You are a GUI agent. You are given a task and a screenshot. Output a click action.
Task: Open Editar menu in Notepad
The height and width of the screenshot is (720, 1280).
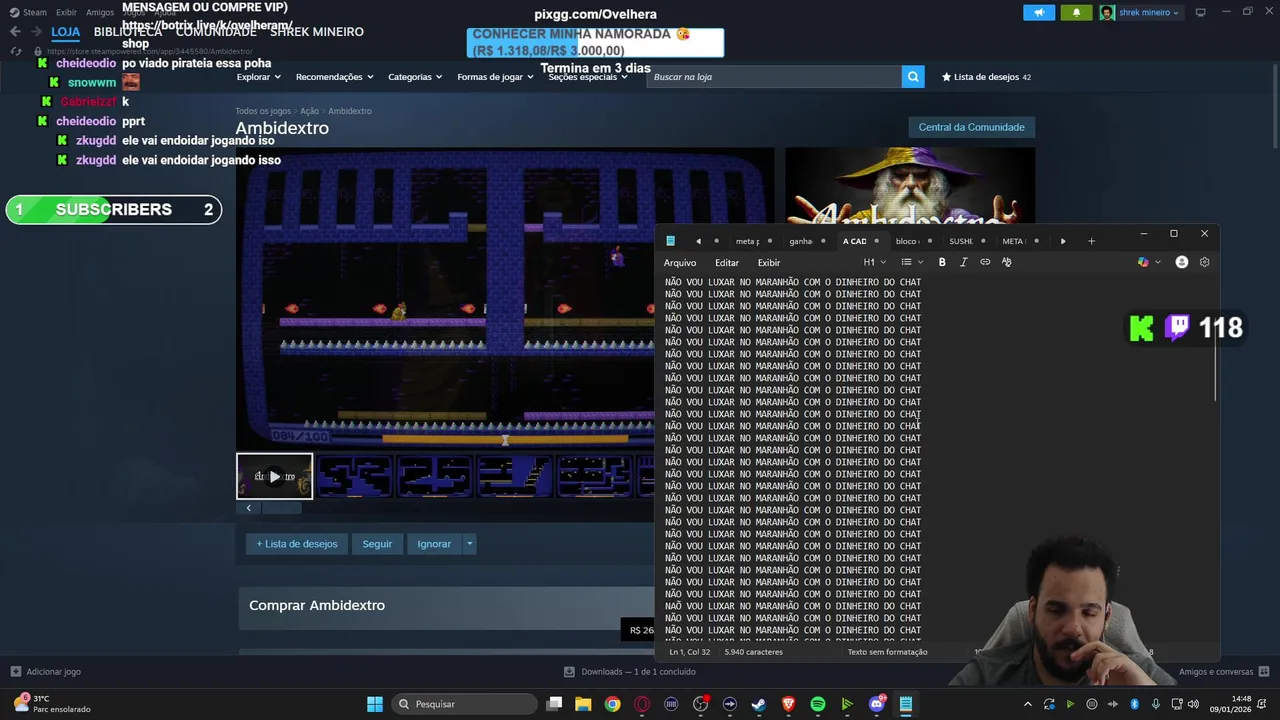click(727, 263)
